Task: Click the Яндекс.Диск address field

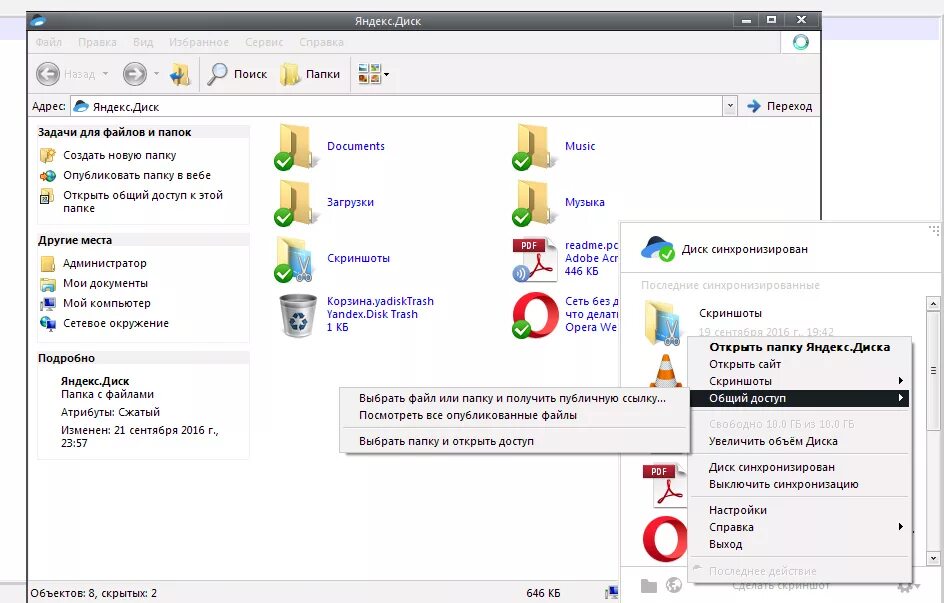Action: pyautogui.click(x=396, y=107)
